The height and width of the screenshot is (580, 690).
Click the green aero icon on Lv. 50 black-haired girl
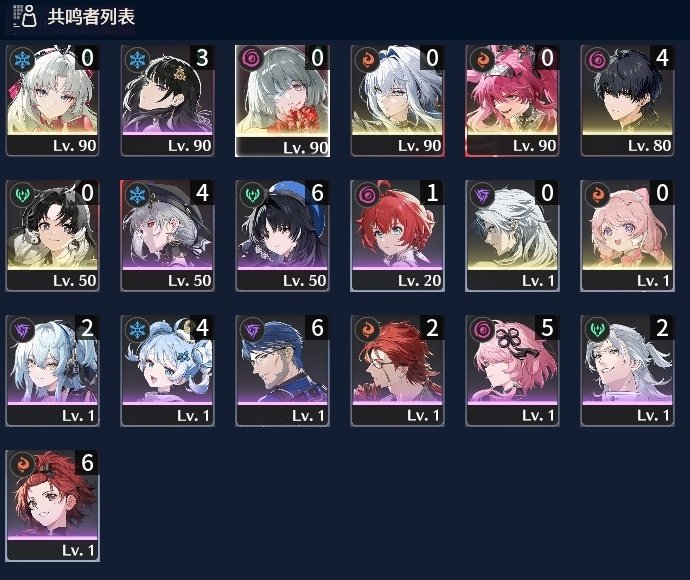pos(22,194)
